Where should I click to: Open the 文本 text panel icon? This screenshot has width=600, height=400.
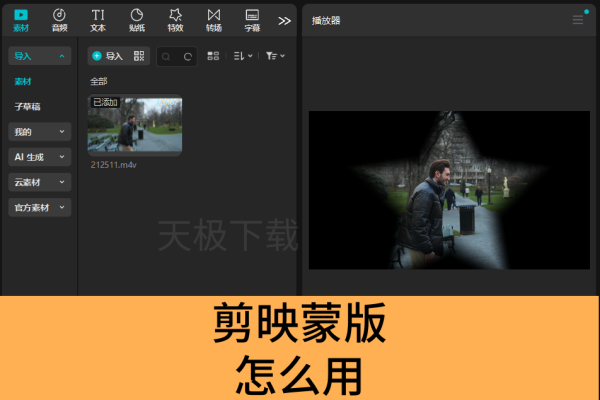click(x=98, y=21)
